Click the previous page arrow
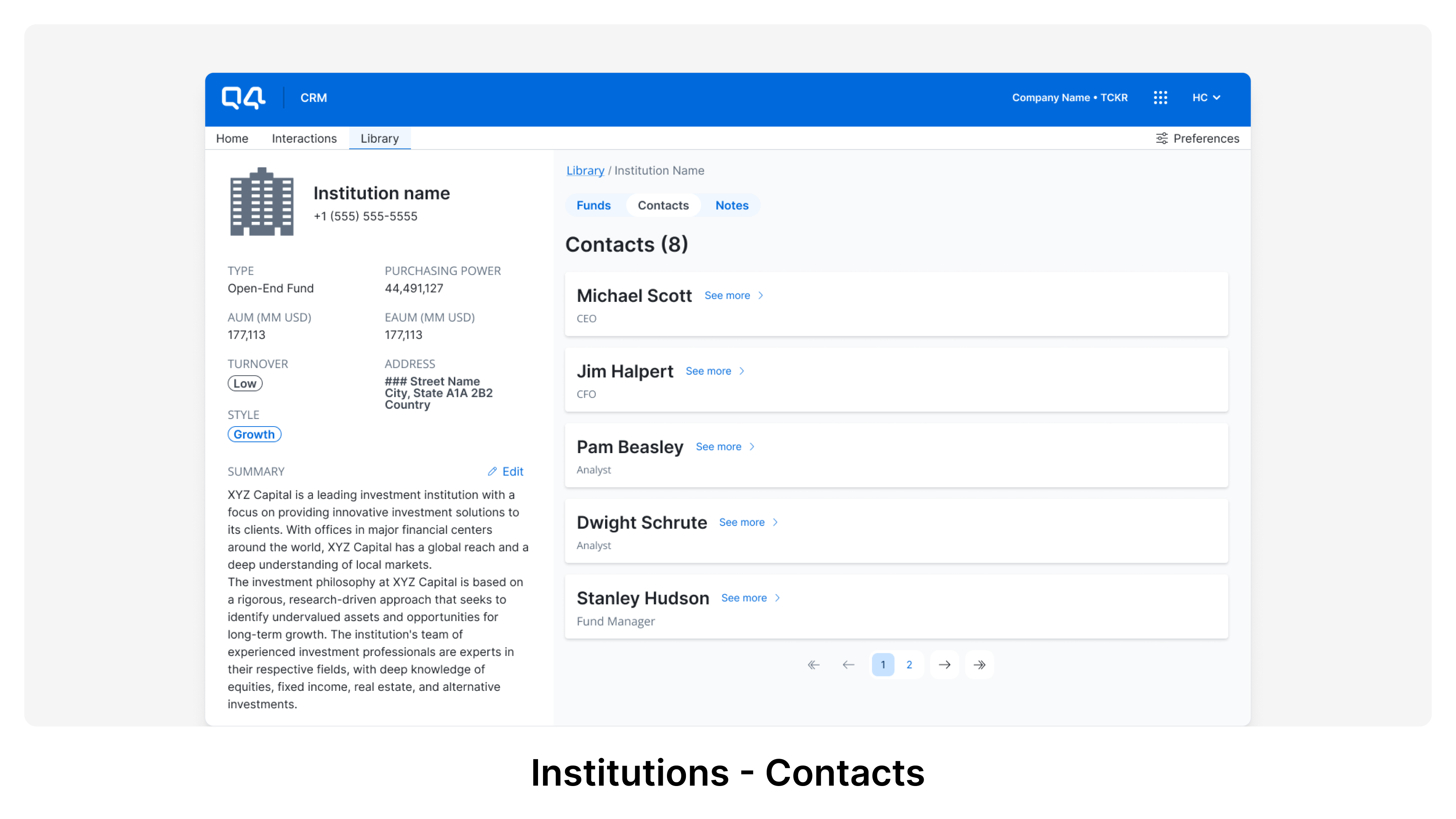 pos(848,665)
